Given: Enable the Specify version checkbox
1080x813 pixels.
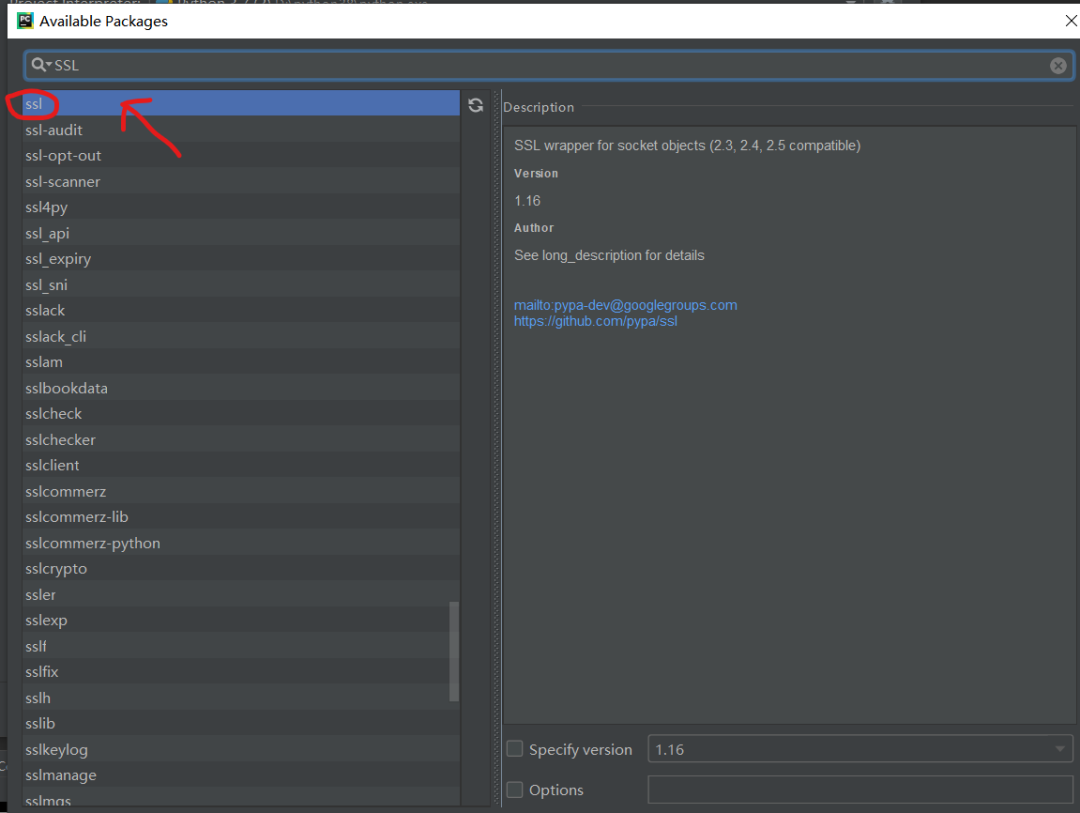Looking at the screenshot, I should pos(515,749).
